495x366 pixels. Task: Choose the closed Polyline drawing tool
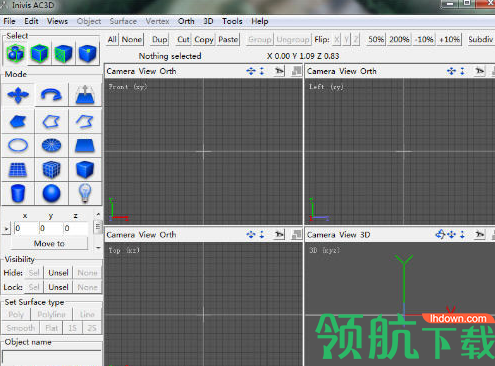coord(51,121)
